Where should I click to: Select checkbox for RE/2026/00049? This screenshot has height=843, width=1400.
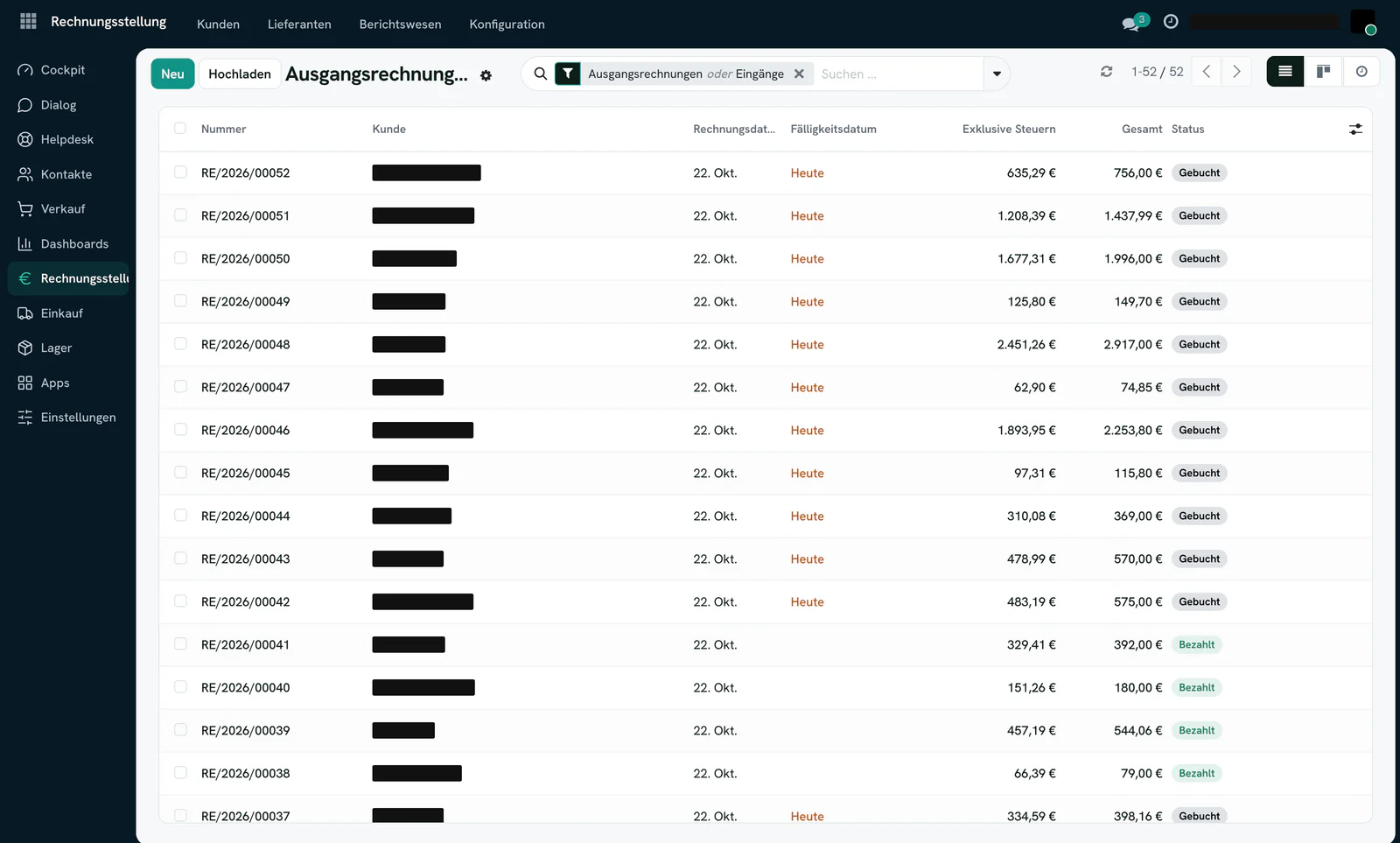click(x=180, y=301)
